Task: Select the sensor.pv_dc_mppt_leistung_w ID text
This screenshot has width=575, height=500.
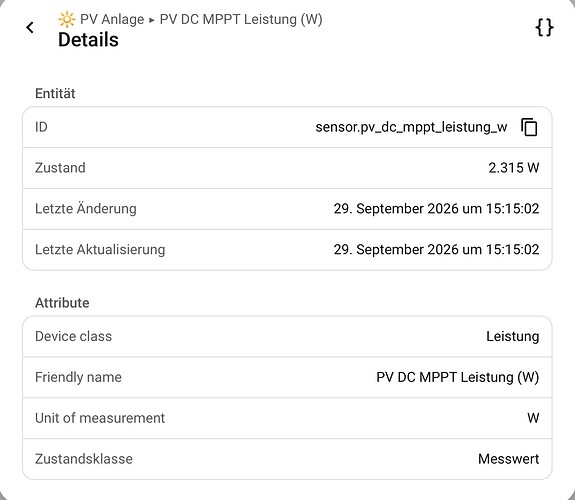Action: point(411,127)
